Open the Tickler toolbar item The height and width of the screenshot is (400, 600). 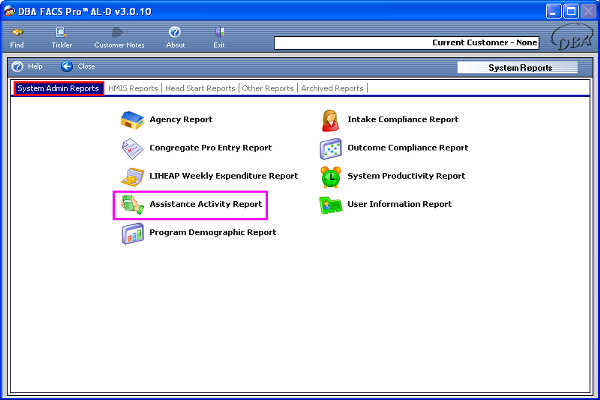pos(62,38)
